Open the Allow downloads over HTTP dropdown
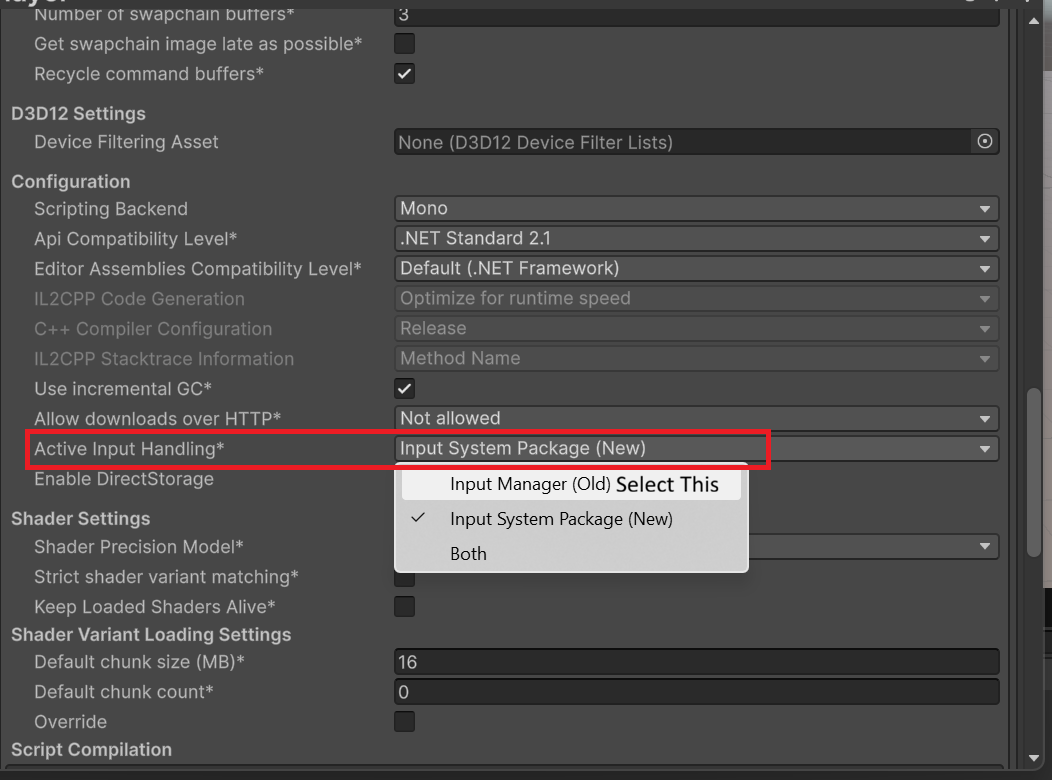Image resolution: width=1052 pixels, height=780 pixels. click(x=697, y=418)
